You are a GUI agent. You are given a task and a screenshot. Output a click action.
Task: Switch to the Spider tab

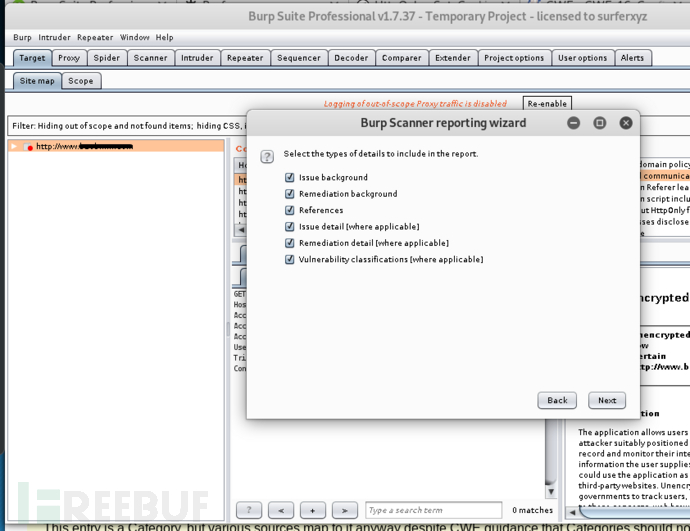pyautogui.click(x=106, y=58)
